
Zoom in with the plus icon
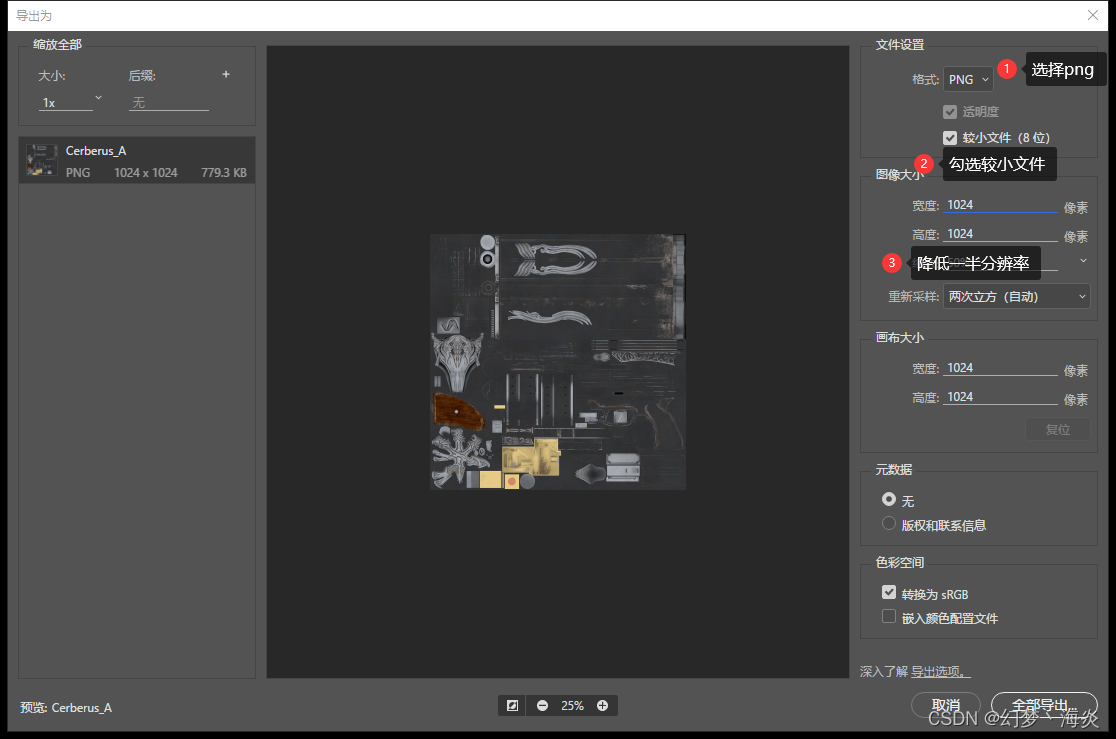tap(602, 706)
